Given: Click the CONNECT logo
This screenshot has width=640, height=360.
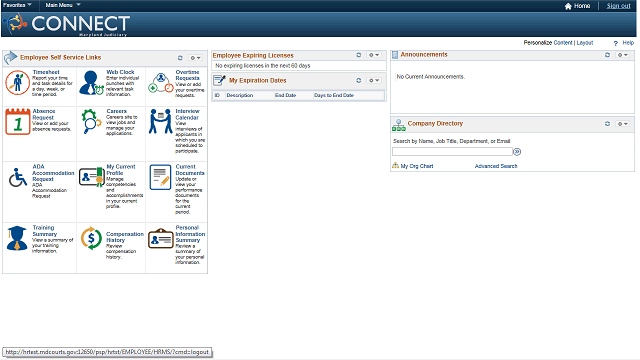Looking at the screenshot, I should [x=68, y=24].
